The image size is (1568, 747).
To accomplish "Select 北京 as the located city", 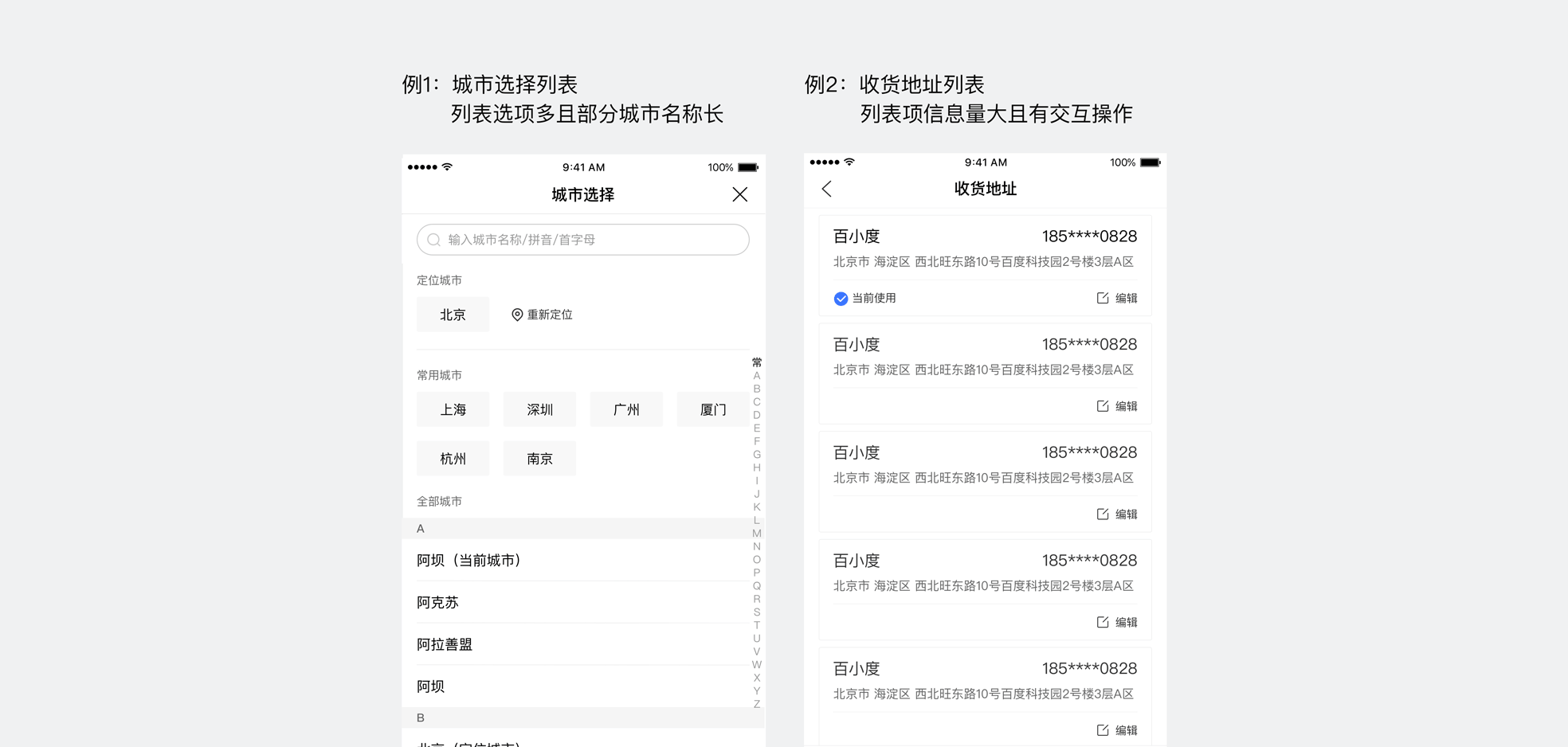I will coord(453,315).
